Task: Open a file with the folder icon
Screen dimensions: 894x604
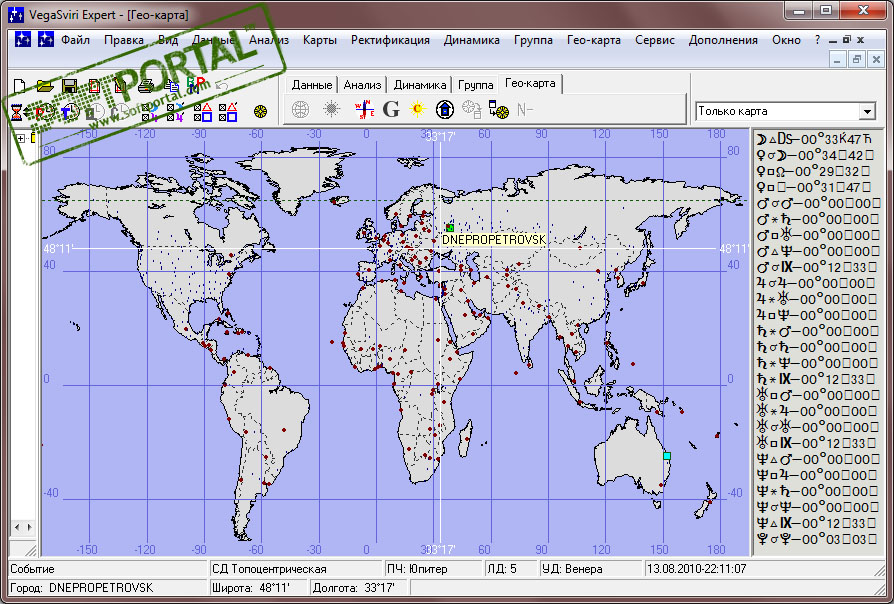Action: [x=44, y=86]
